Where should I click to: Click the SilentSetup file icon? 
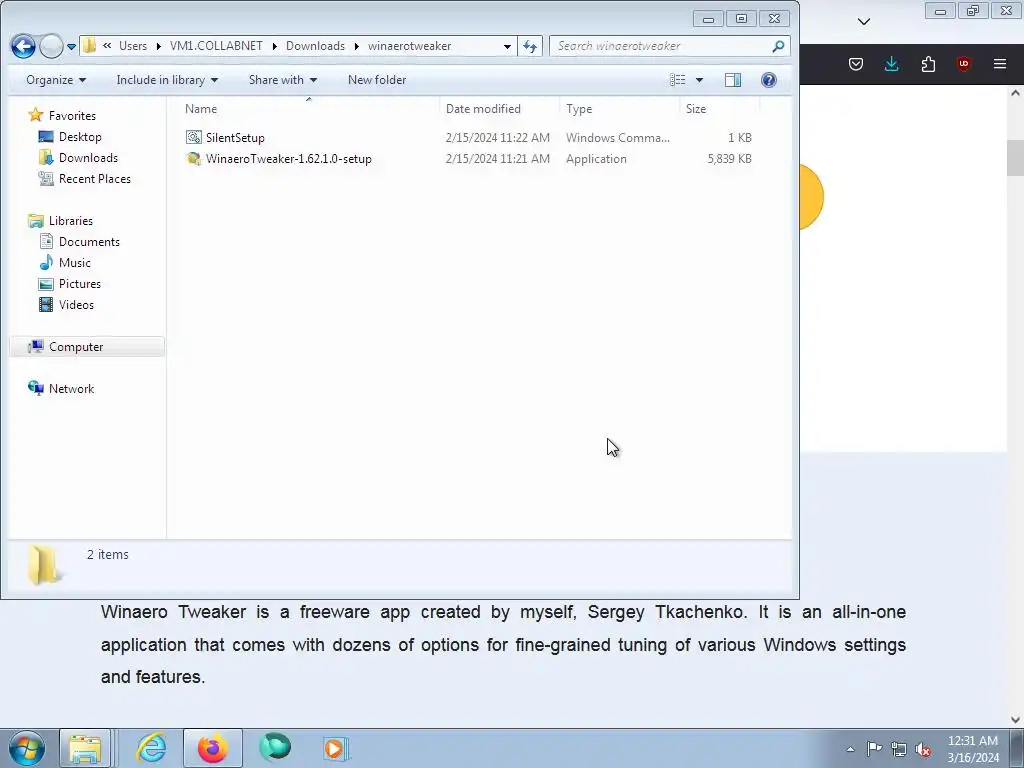tap(194, 137)
